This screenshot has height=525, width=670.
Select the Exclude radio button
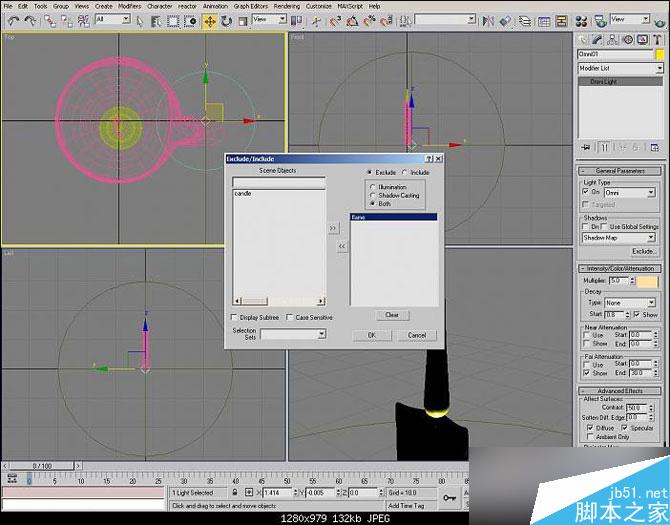[x=370, y=172]
